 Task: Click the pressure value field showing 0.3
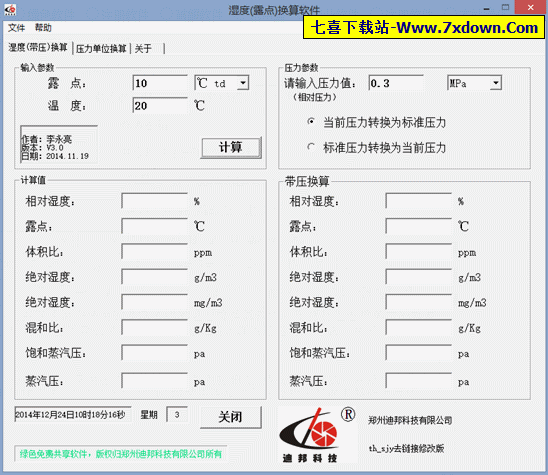point(396,83)
